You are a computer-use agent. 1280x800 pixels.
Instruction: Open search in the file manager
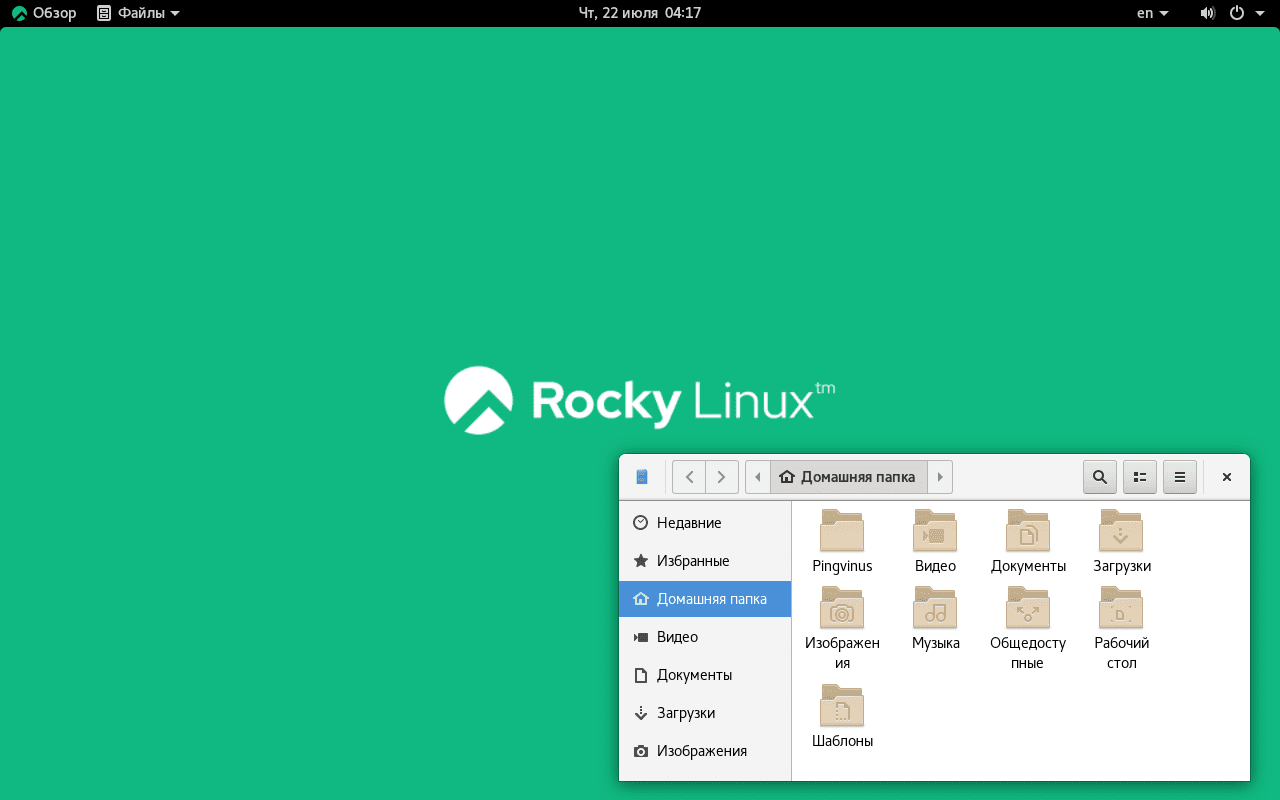pyautogui.click(x=1099, y=477)
